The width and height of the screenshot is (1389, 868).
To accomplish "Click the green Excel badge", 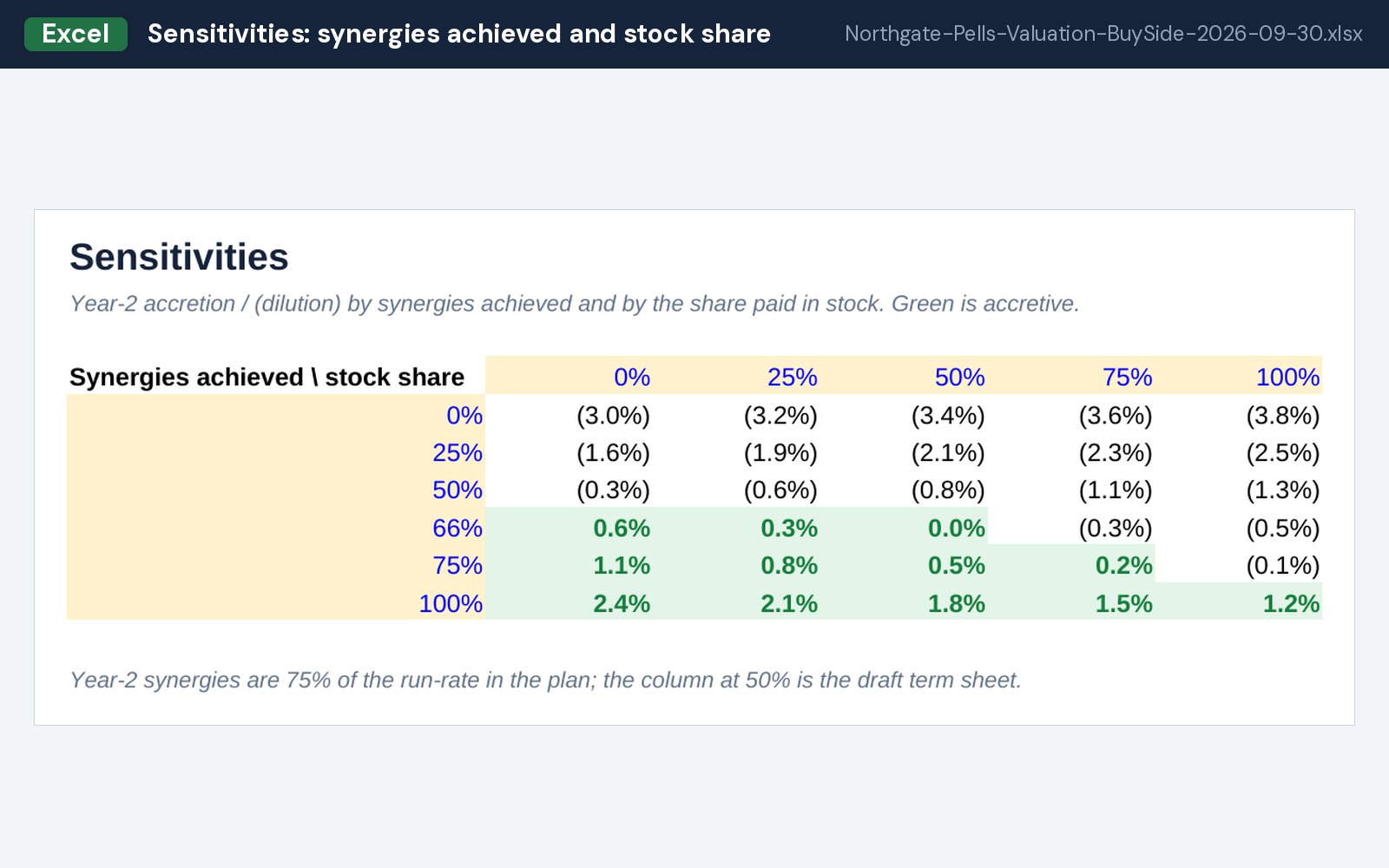I will [76, 34].
